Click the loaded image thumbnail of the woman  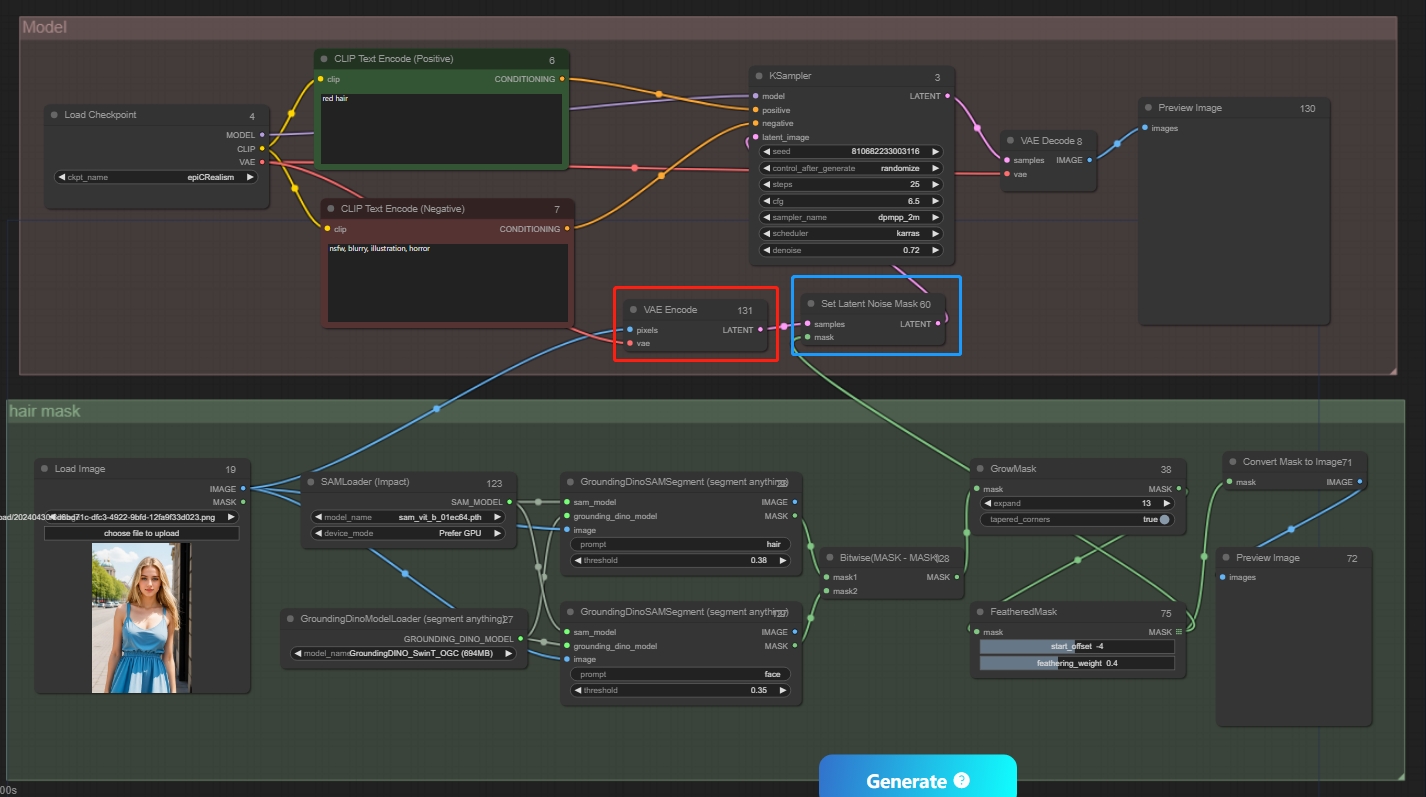click(x=141, y=618)
